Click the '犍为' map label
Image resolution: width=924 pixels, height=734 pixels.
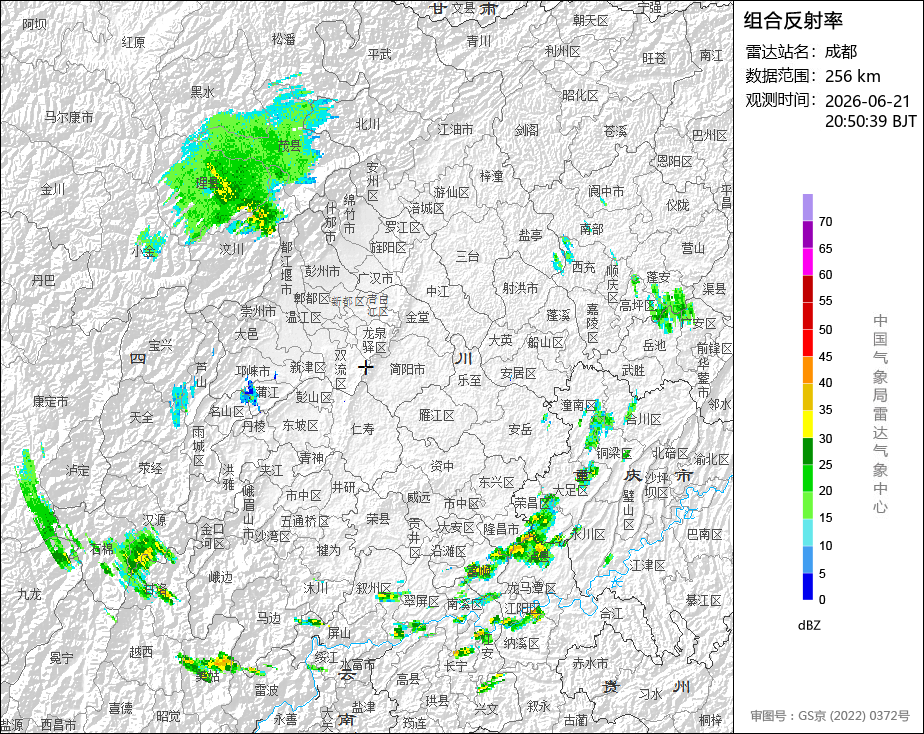[x=328, y=550]
